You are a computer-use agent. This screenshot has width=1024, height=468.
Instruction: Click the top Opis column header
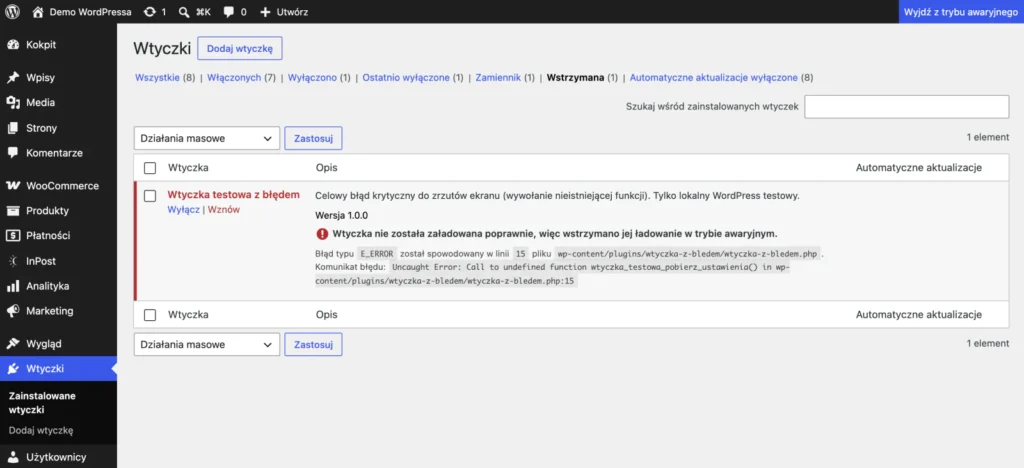click(327, 168)
